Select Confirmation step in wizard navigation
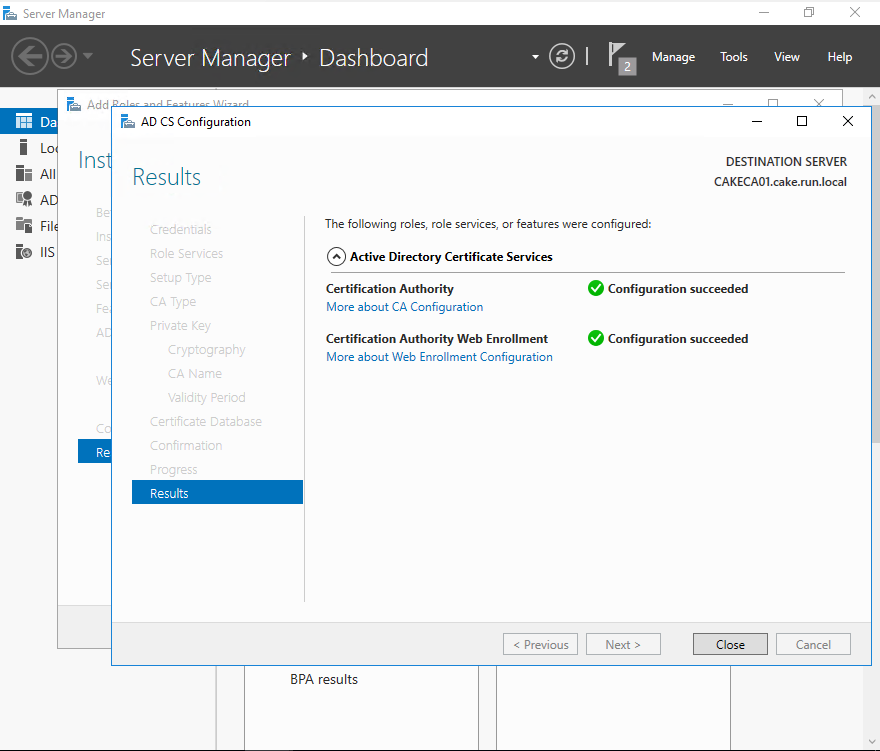The height and width of the screenshot is (751, 880). 186,445
